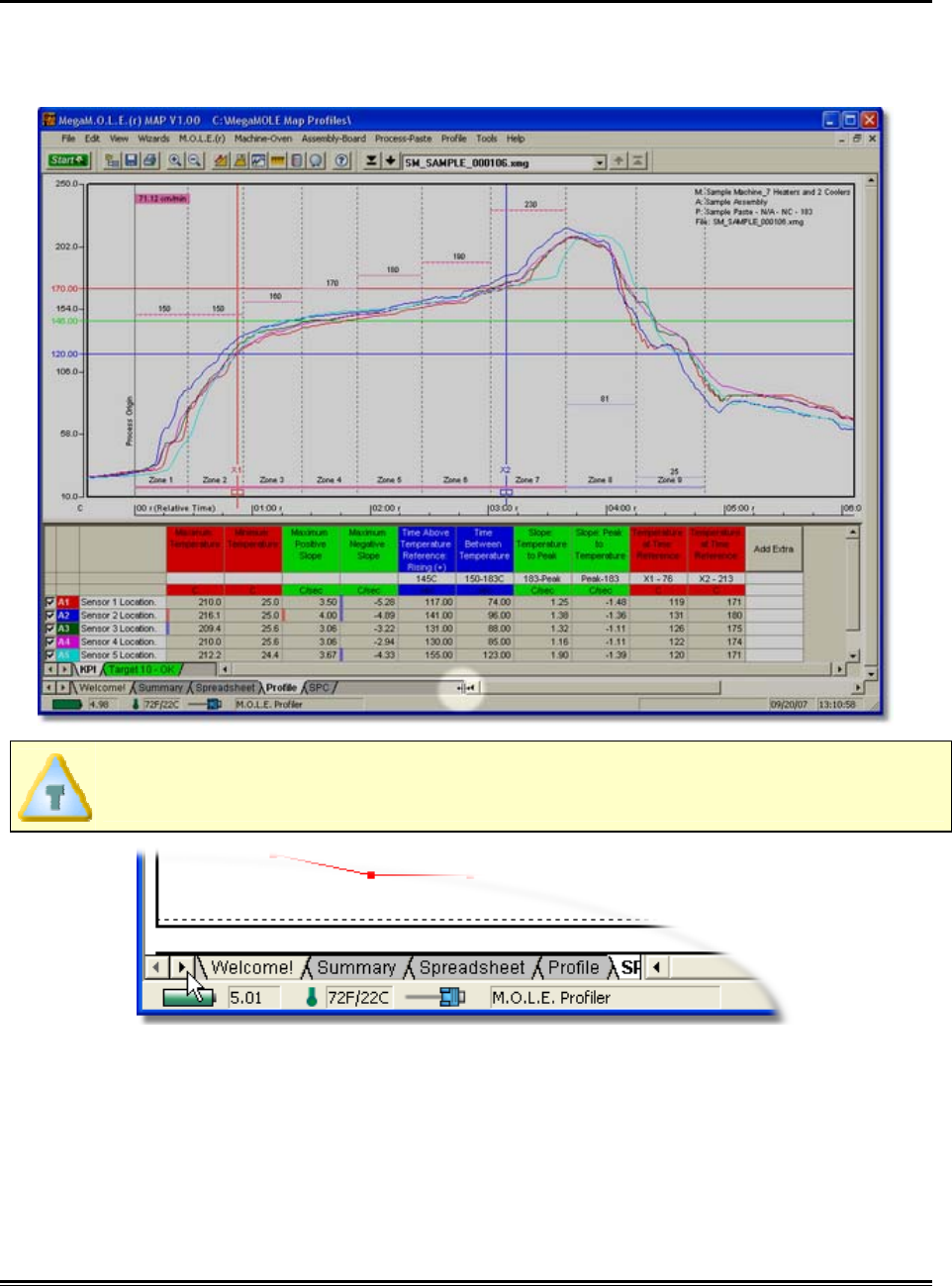Click scroll-left arrow beside Welcome! tab in main window
This screenshot has height=1286, width=952.
click(x=49, y=687)
